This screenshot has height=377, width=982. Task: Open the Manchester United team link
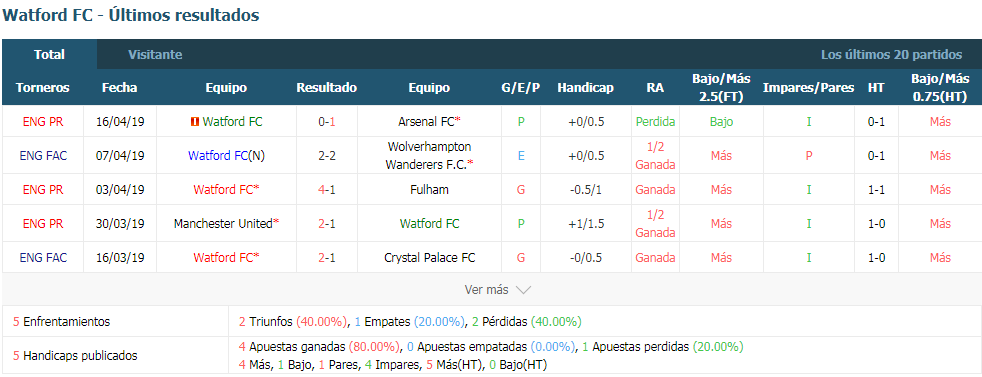tap(224, 223)
